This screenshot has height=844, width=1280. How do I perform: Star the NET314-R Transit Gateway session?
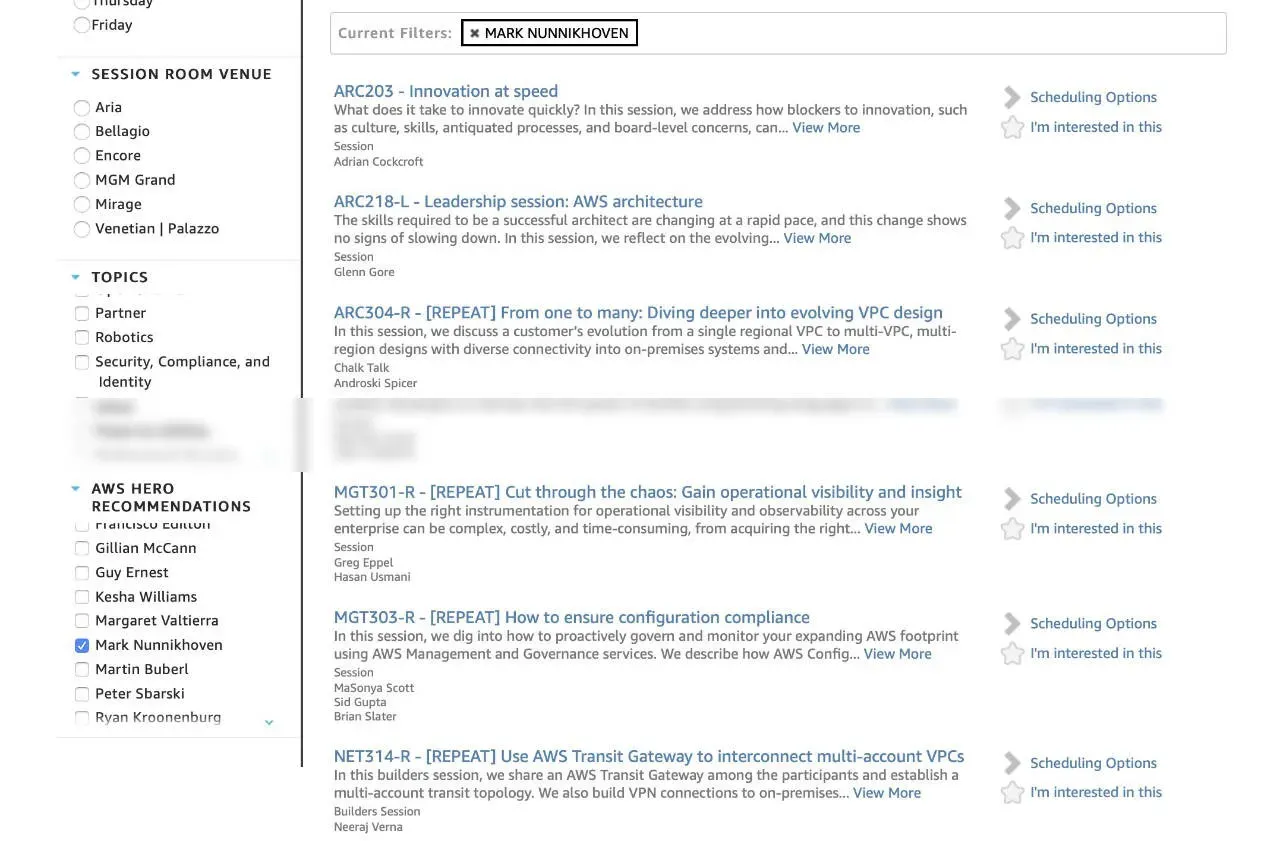pos(1012,792)
